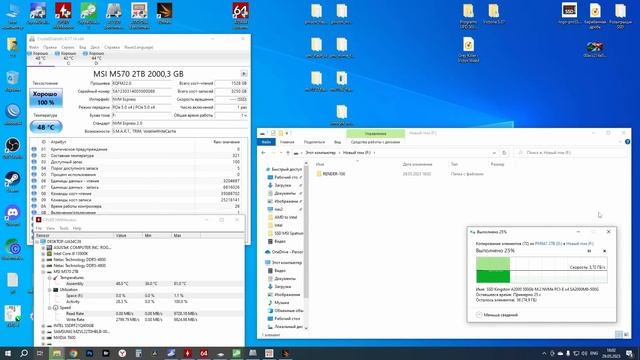The height and width of the screenshot is (360, 640).
Task: Collapse the Utilization group in HWMonitor
Action: (x=49, y=289)
